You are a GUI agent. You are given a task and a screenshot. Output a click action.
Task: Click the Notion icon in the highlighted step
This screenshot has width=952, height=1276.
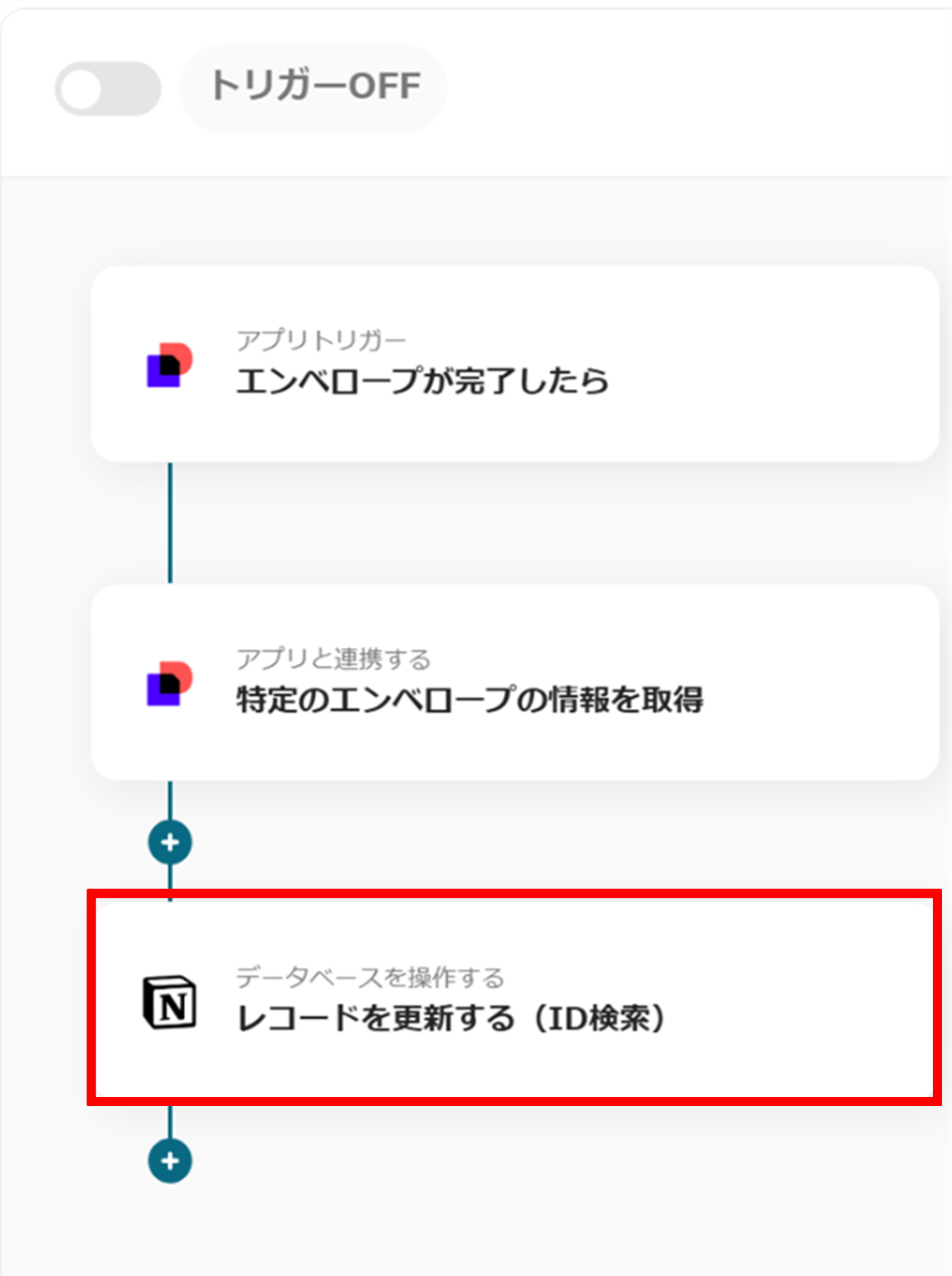click(170, 1002)
